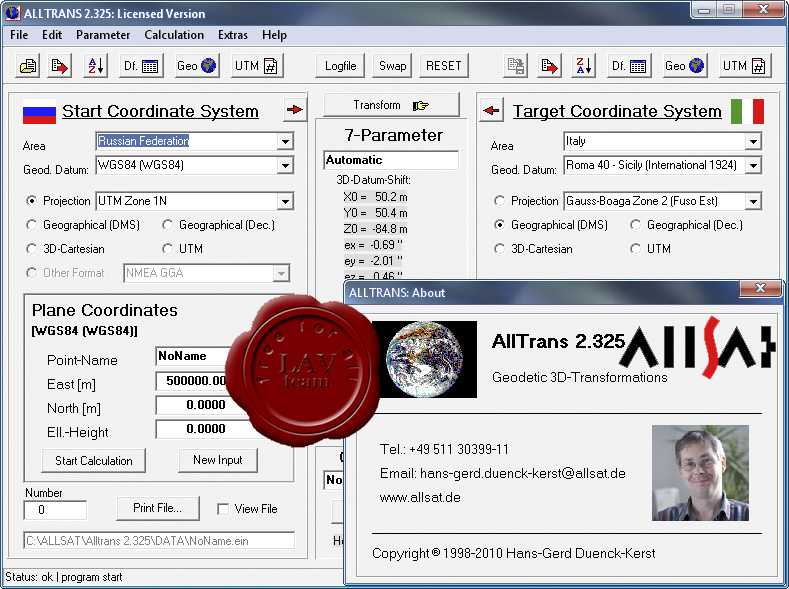The image size is (789, 589).
Task: Click the right UTM grid button
Action: point(744,66)
